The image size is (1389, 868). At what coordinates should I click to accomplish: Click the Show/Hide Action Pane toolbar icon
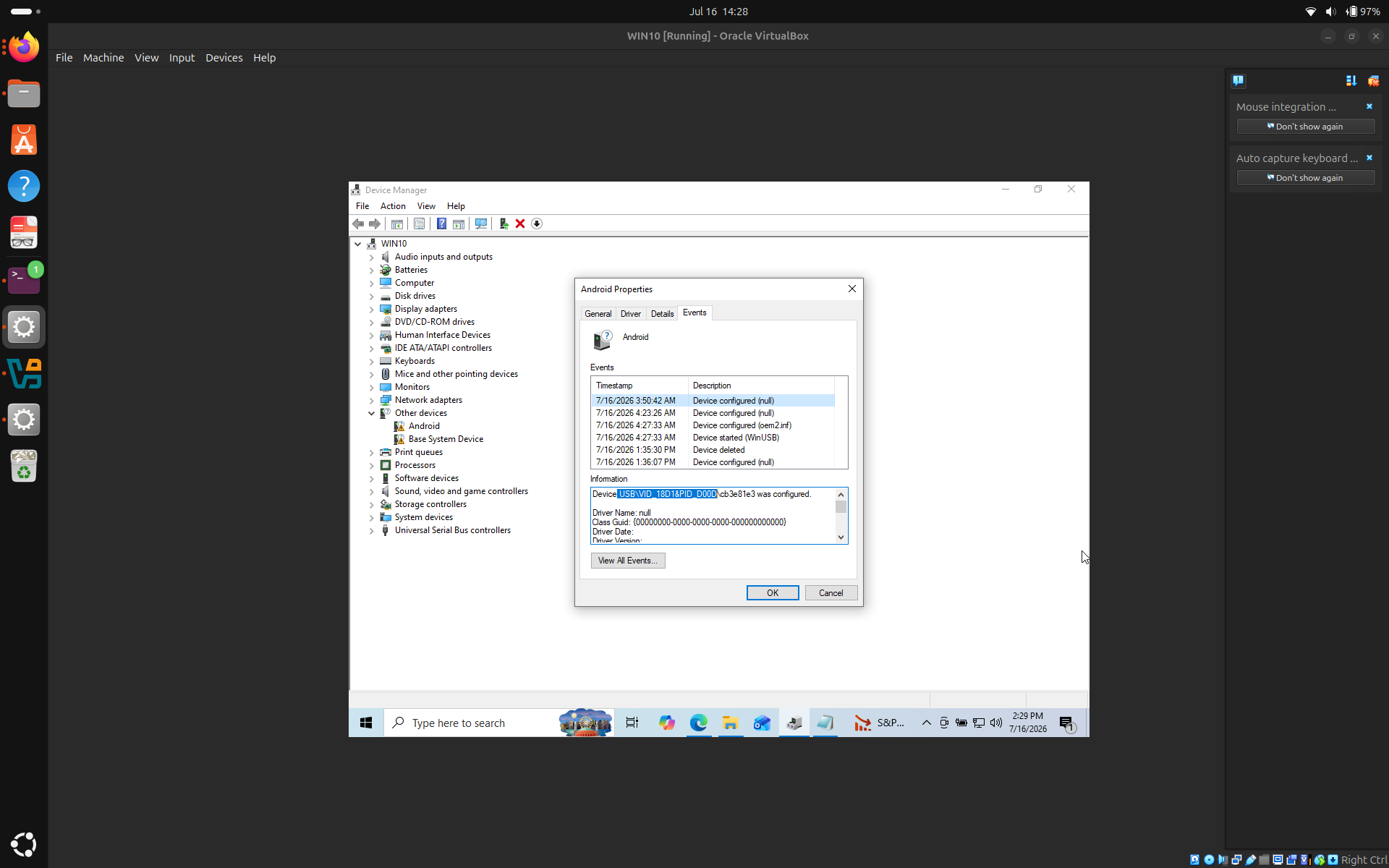pos(459,224)
